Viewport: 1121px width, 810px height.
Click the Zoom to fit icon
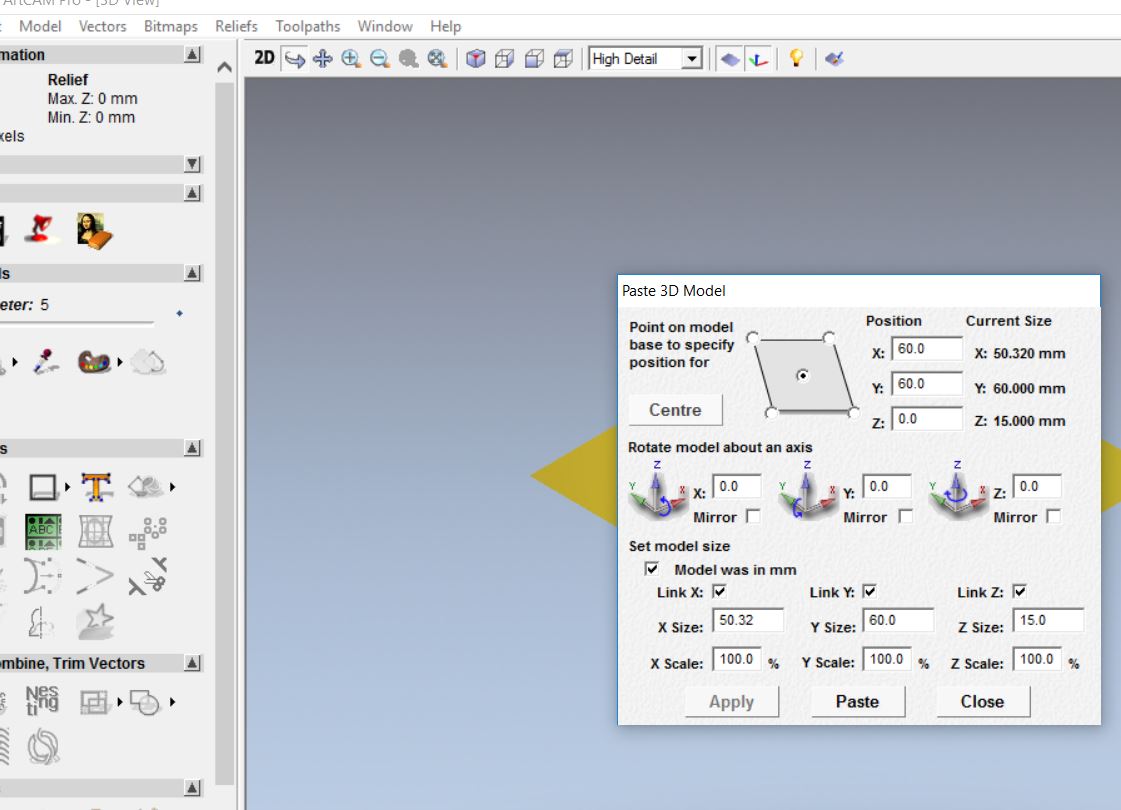click(x=437, y=59)
